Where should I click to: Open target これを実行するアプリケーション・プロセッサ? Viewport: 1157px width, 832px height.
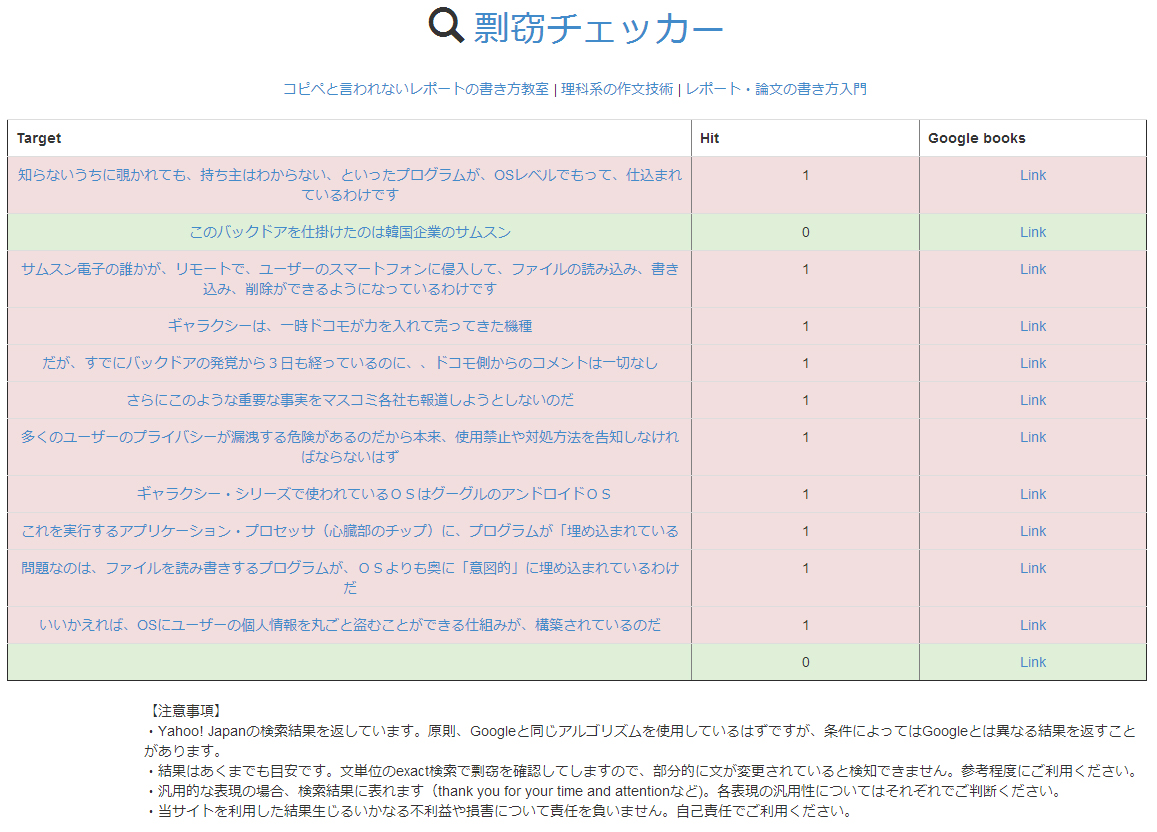[350, 531]
